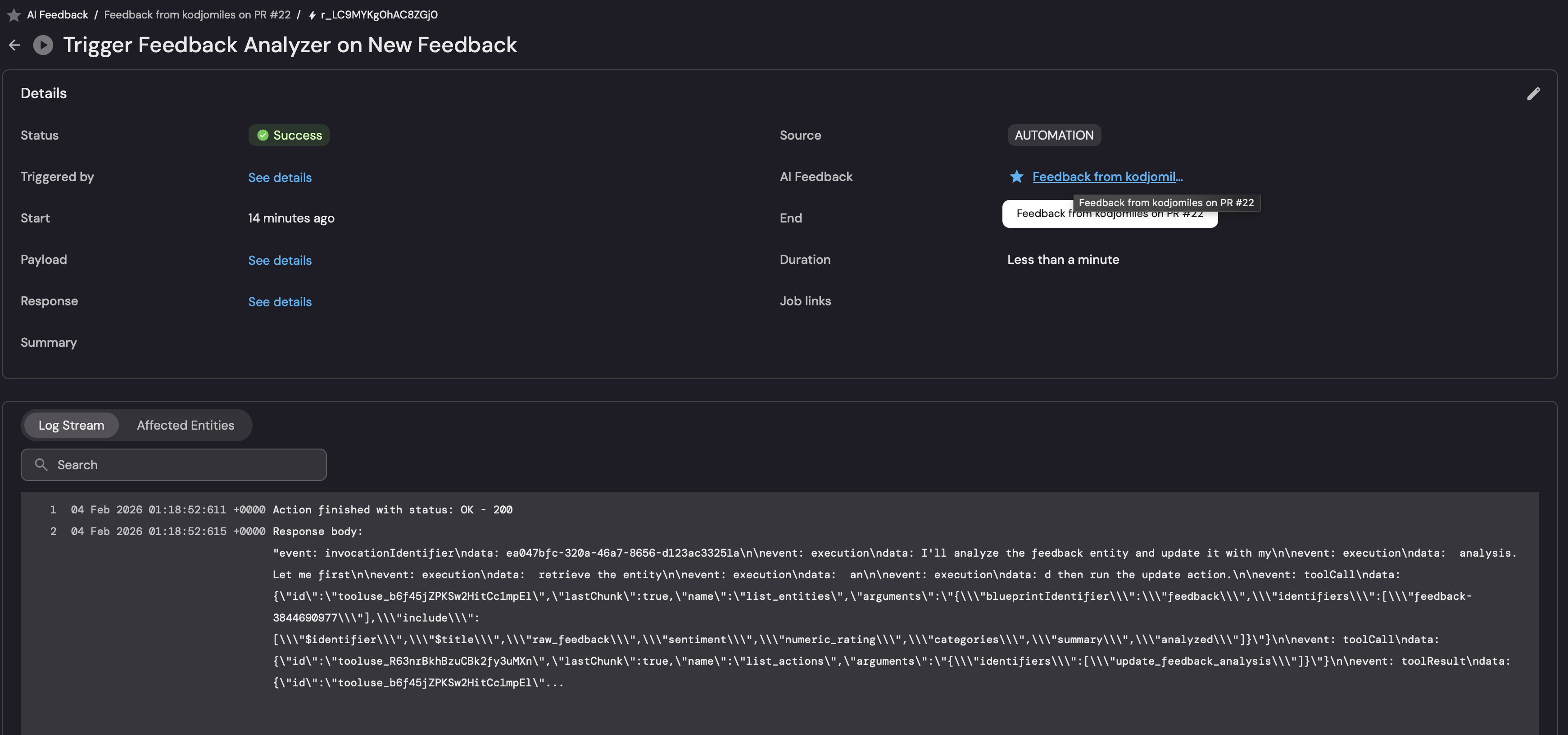Click log line 2 Response body entry
1568x735 pixels.
coord(317,531)
